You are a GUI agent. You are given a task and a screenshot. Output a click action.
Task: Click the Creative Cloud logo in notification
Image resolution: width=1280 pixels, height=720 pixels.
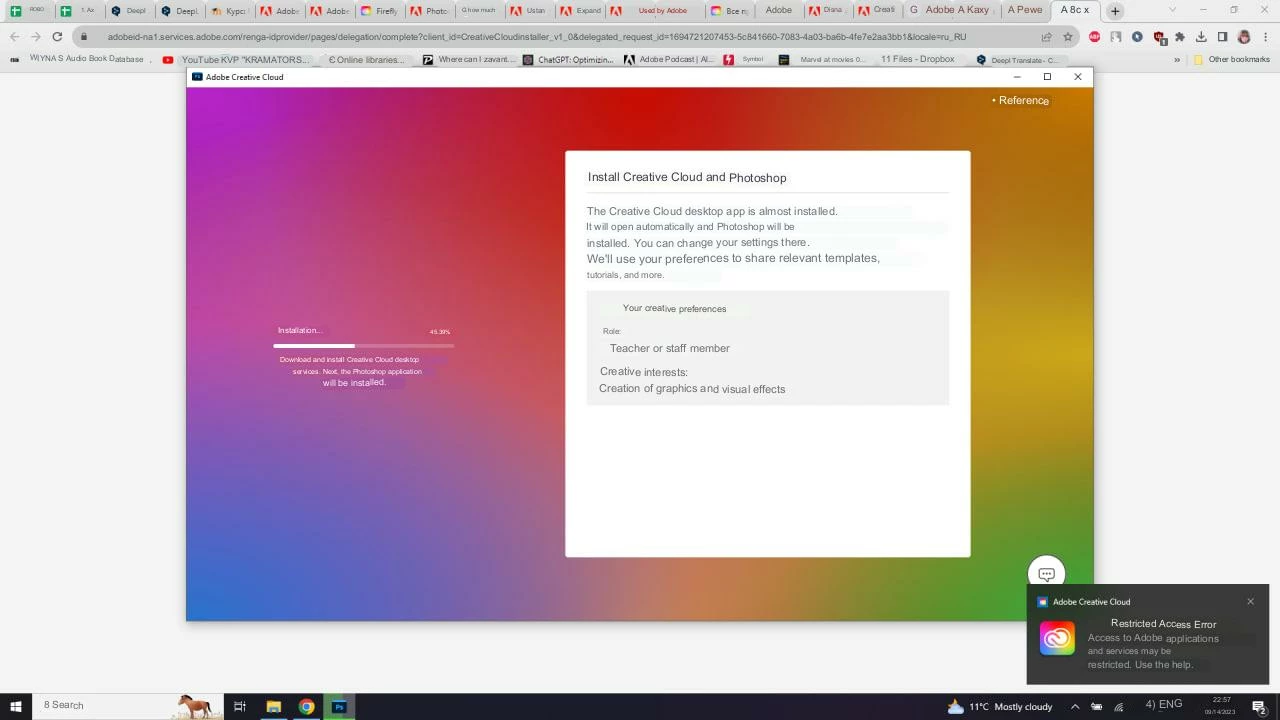tap(1057, 639)
